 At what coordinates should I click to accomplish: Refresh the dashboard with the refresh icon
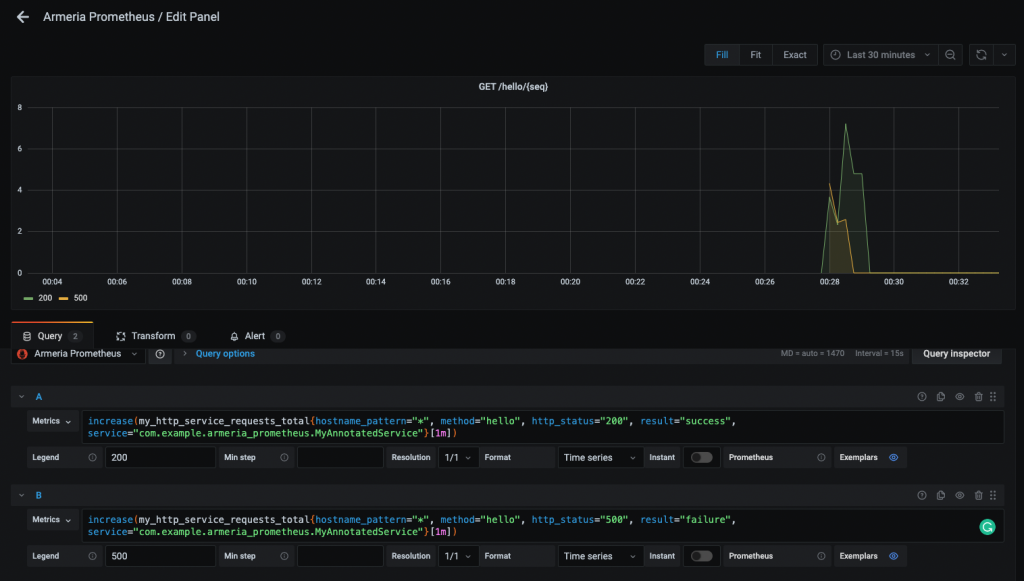[982, 55]
